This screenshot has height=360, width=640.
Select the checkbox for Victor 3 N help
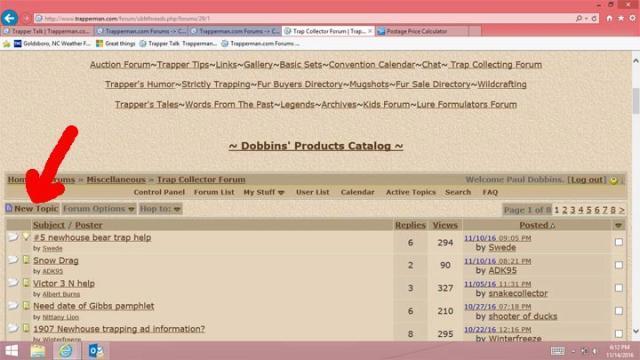click(619, 288)
